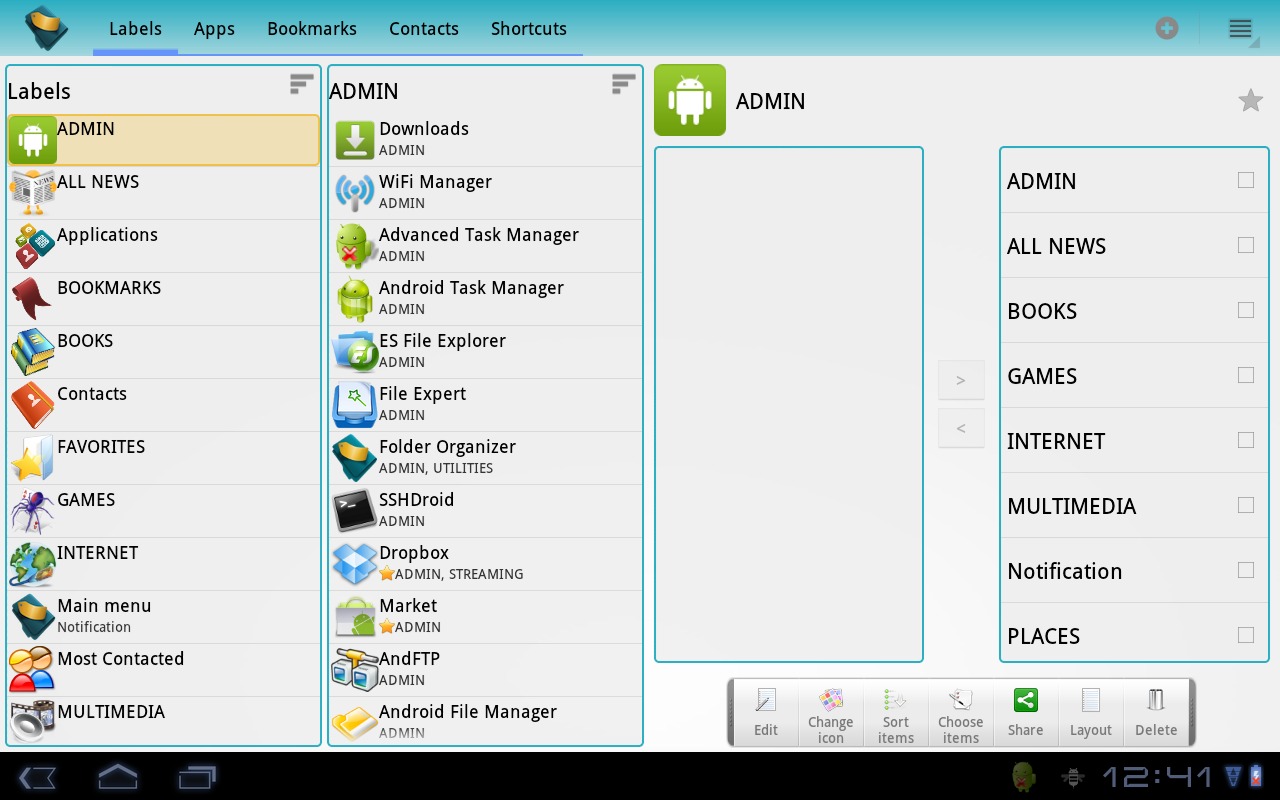
Task: Click the Share toolbar button
Action: click(x=1026, y=713)
